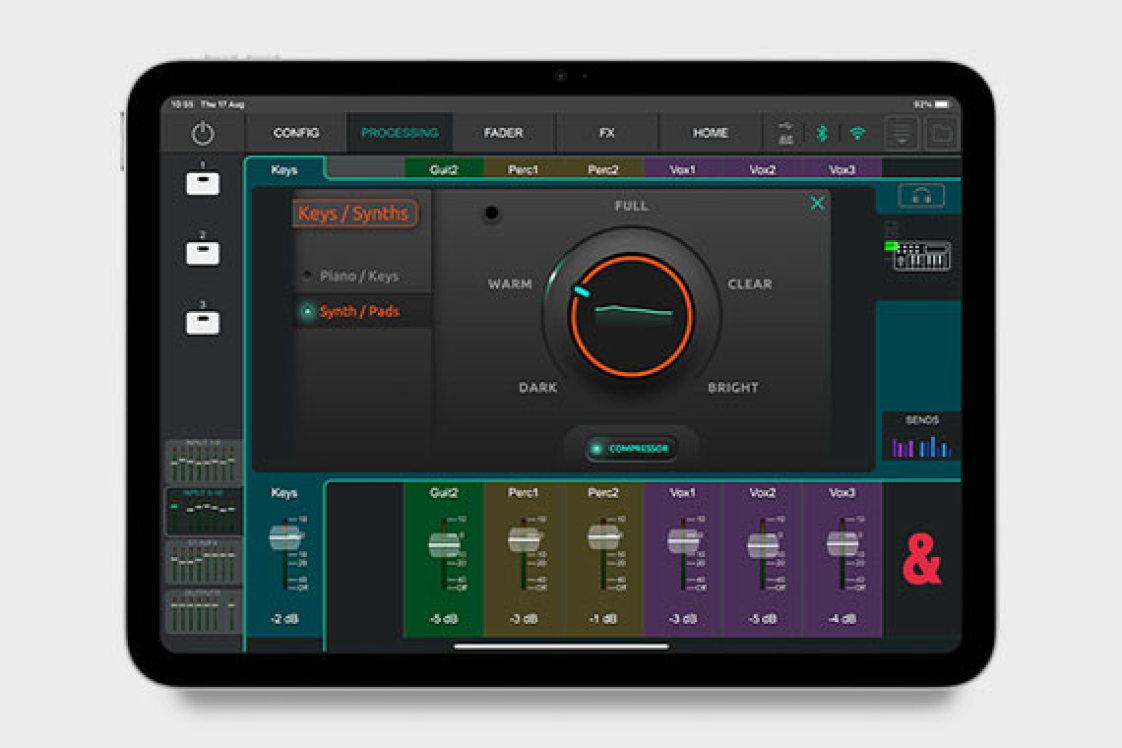The height and width of the screenshot is (748, 1122).
Task: Open the Keys / Synths category dropdown
Action: 354,214
